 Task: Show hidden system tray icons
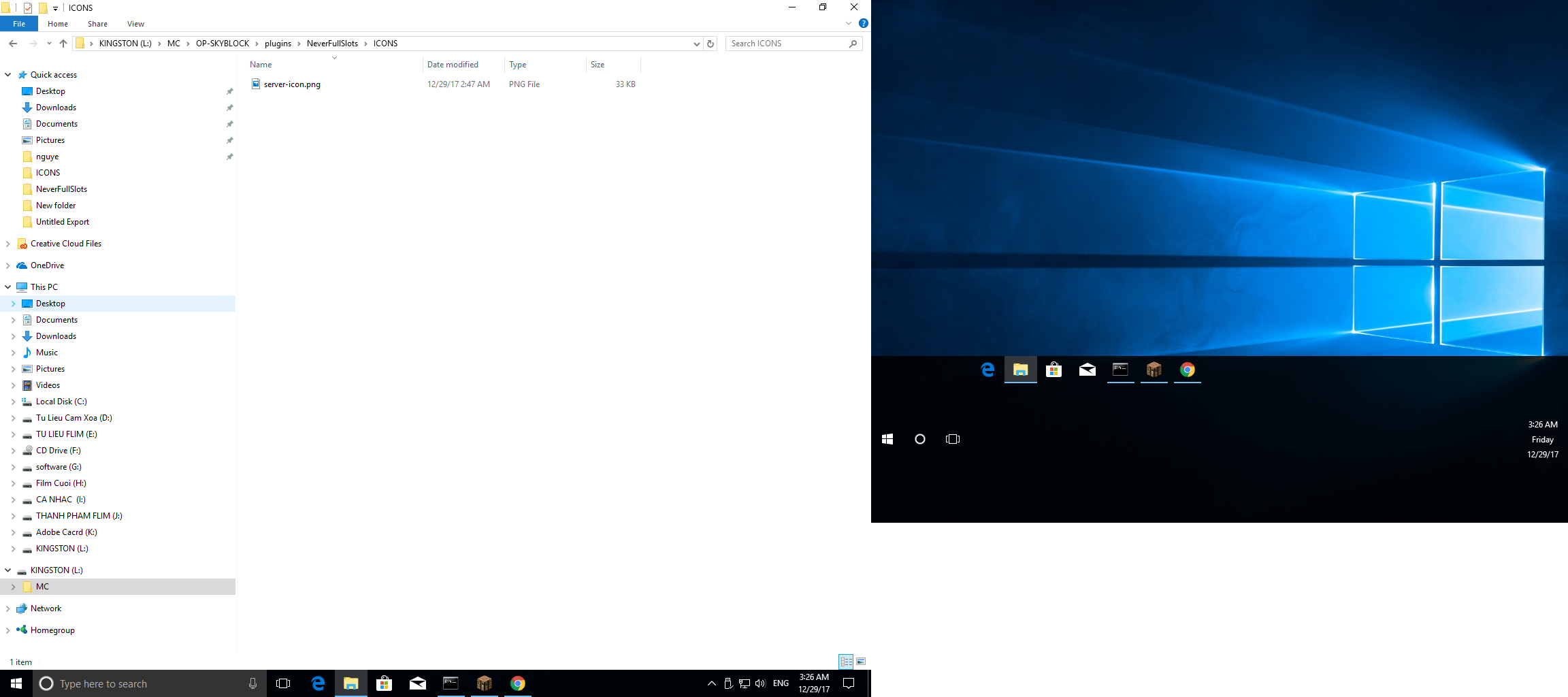click(711, 683)
